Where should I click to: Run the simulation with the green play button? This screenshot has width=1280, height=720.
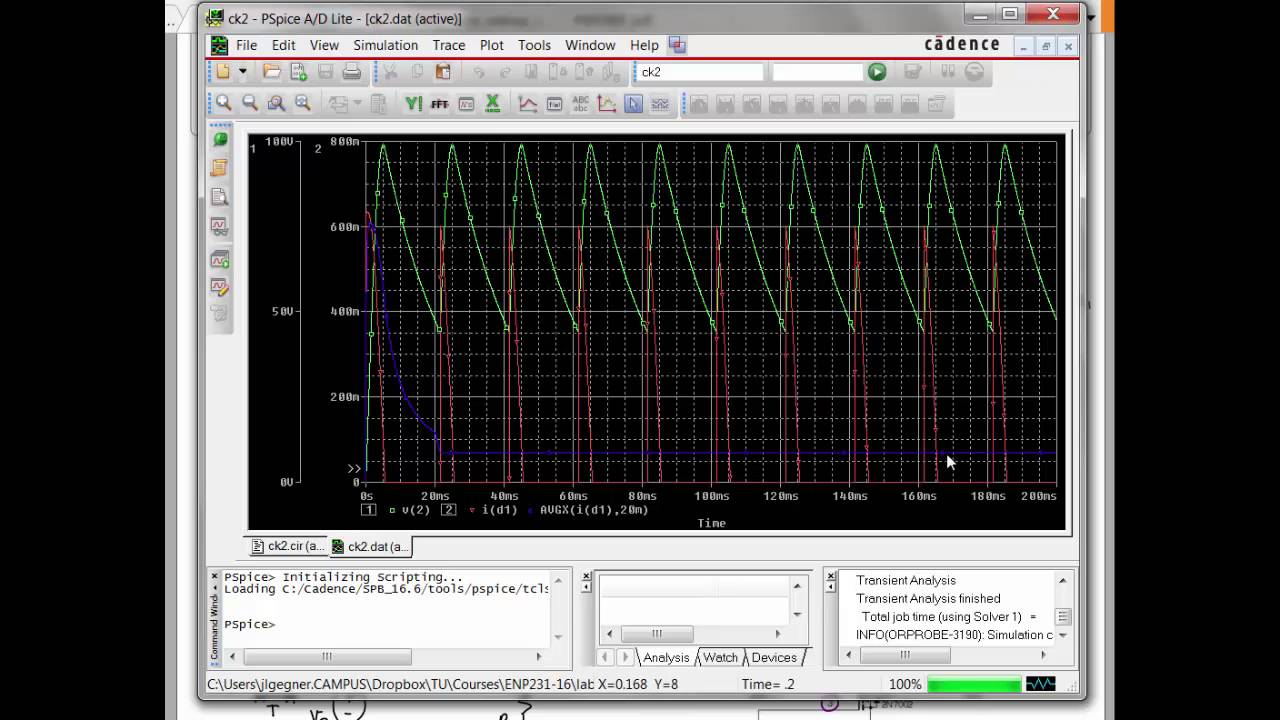coord(877,71)
